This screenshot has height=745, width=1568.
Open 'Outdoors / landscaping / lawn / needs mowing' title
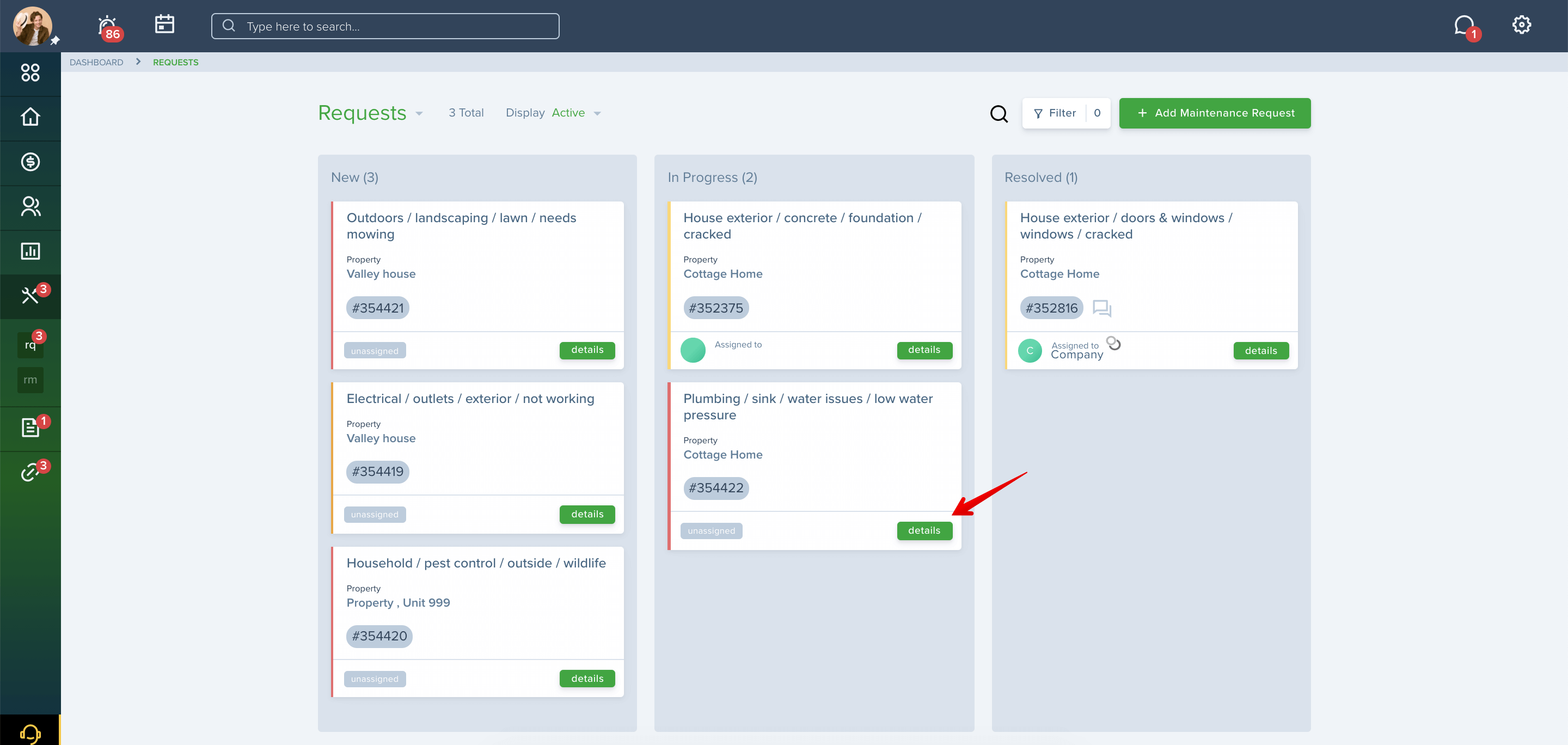(x=461, y=226)
